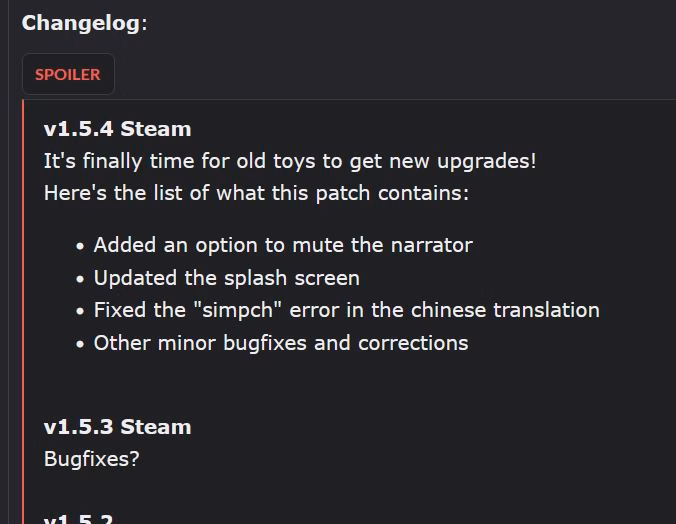
Task: Click the "Here's the list" sentence
Action: [x=256, y=193]
